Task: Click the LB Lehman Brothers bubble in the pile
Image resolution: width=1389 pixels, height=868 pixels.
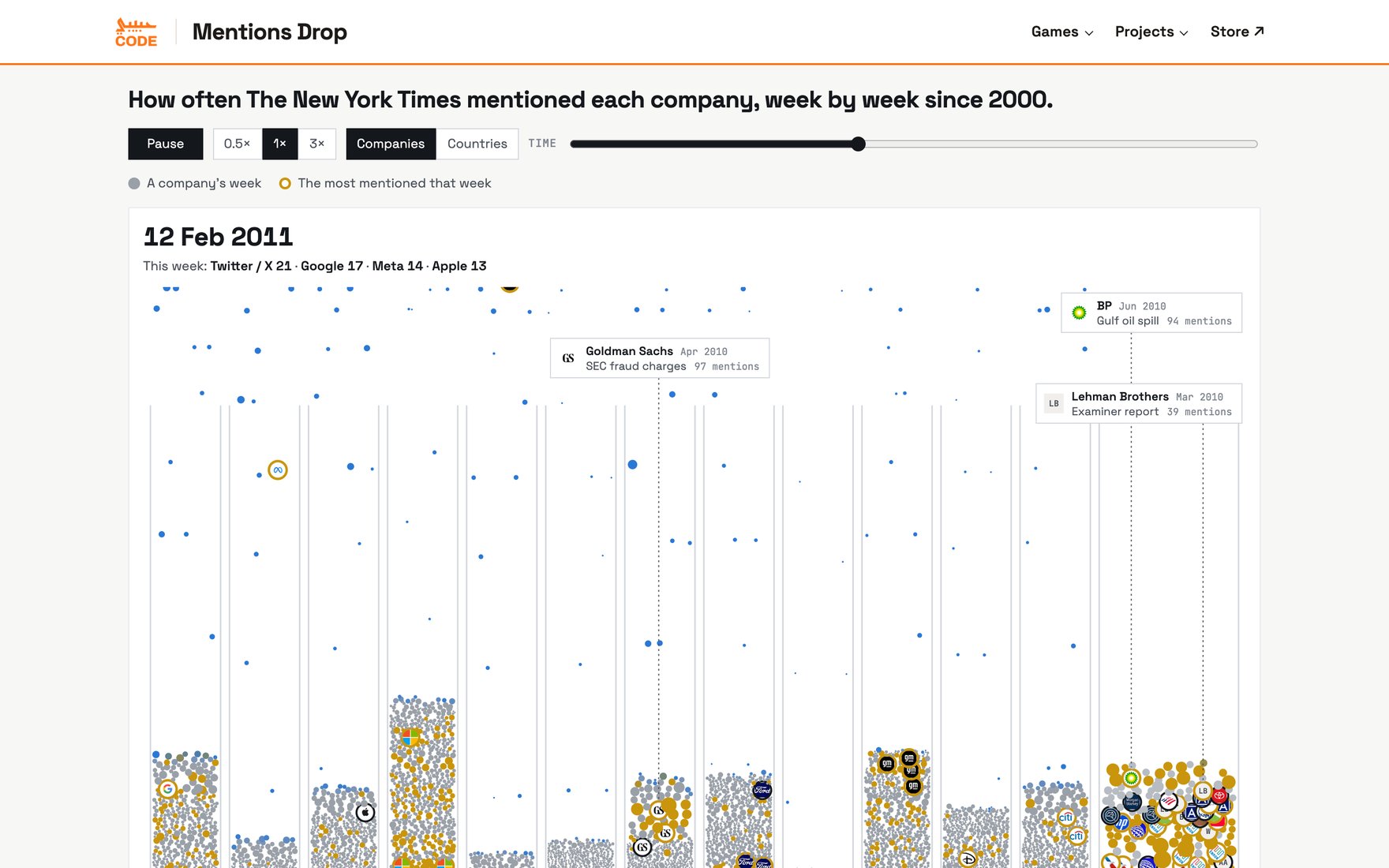Action: 1203,791
